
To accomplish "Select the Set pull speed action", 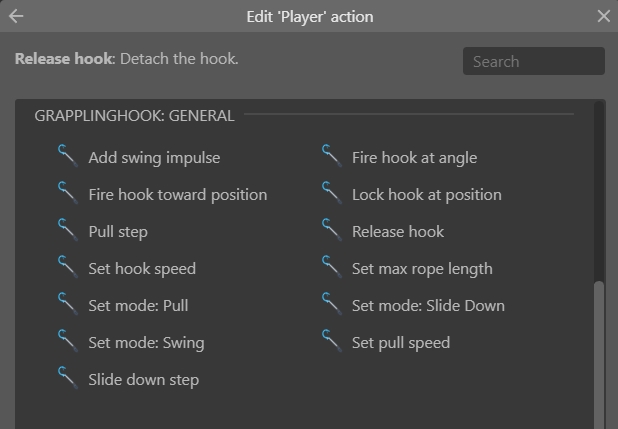I will (401, 343).
